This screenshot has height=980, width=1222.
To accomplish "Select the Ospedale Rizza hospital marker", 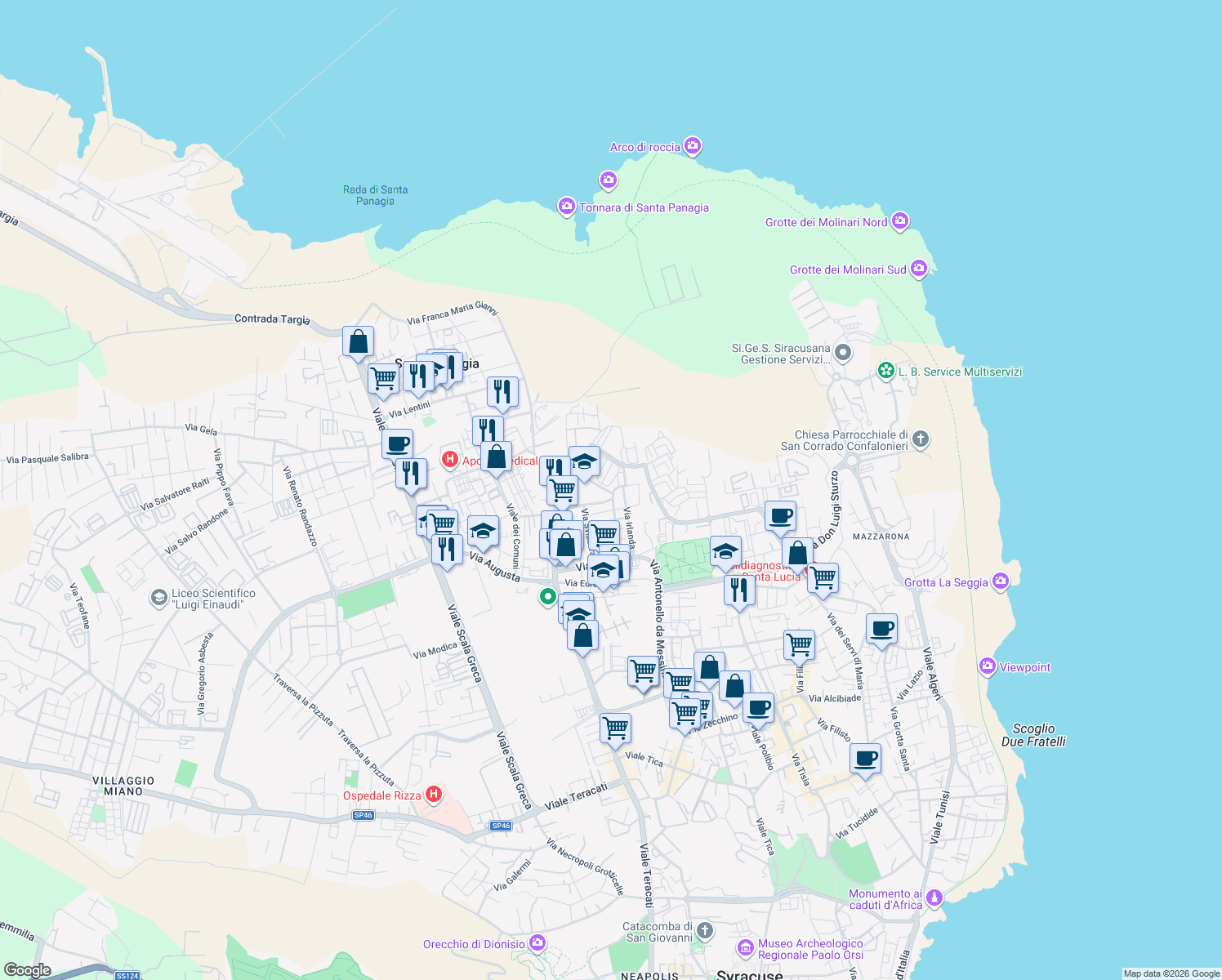I will tap(434, 793).
